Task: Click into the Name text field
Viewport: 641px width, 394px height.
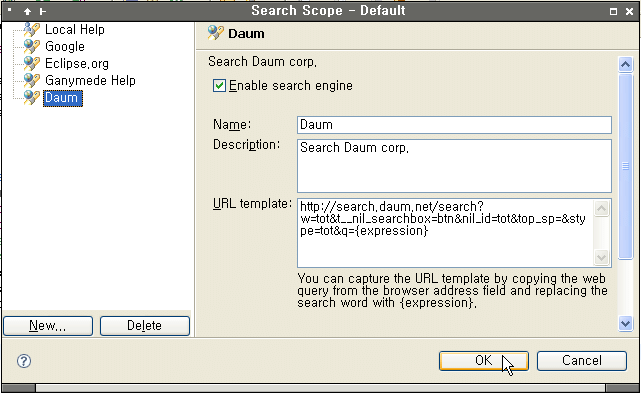Action: [454, 125]
